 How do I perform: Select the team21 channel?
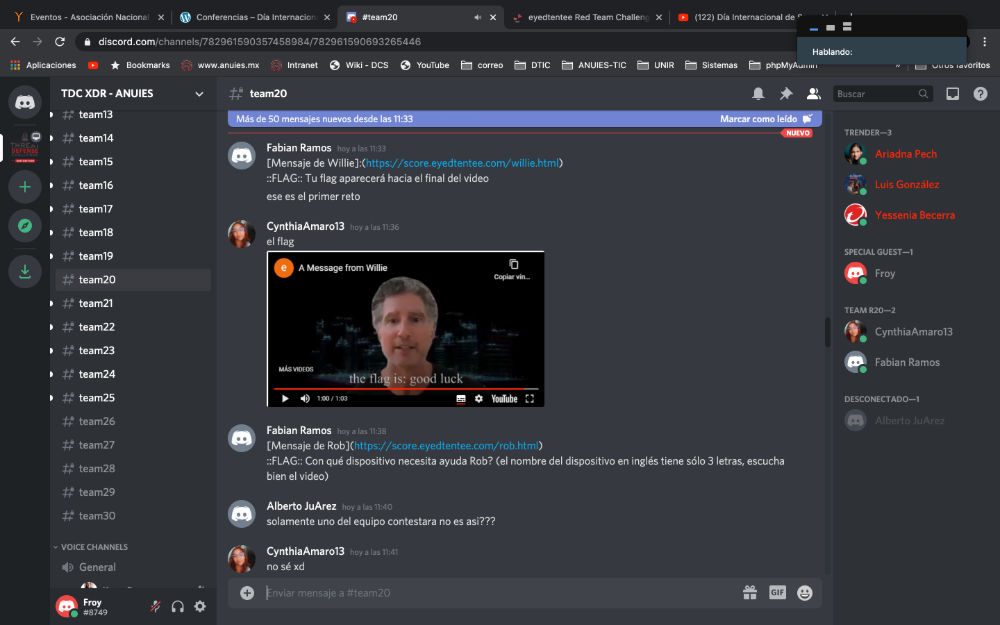(x=96, y=303)
